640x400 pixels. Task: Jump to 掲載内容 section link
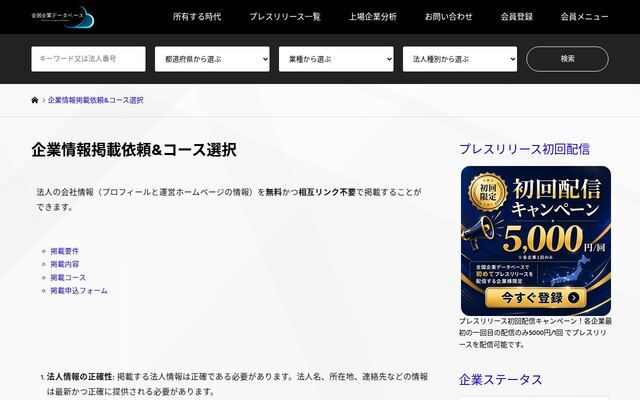click(x=64, y=264)
